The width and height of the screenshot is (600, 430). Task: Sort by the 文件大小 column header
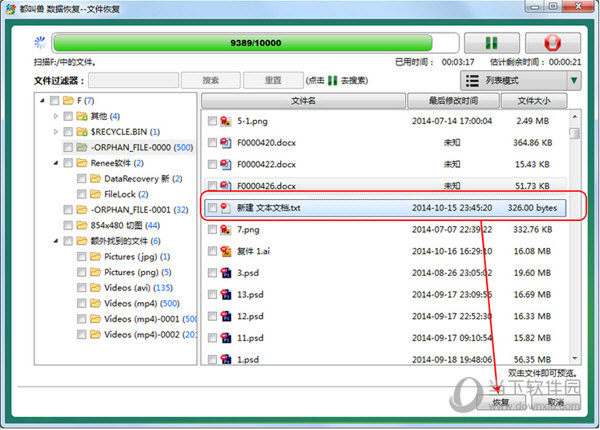[534, 101]
